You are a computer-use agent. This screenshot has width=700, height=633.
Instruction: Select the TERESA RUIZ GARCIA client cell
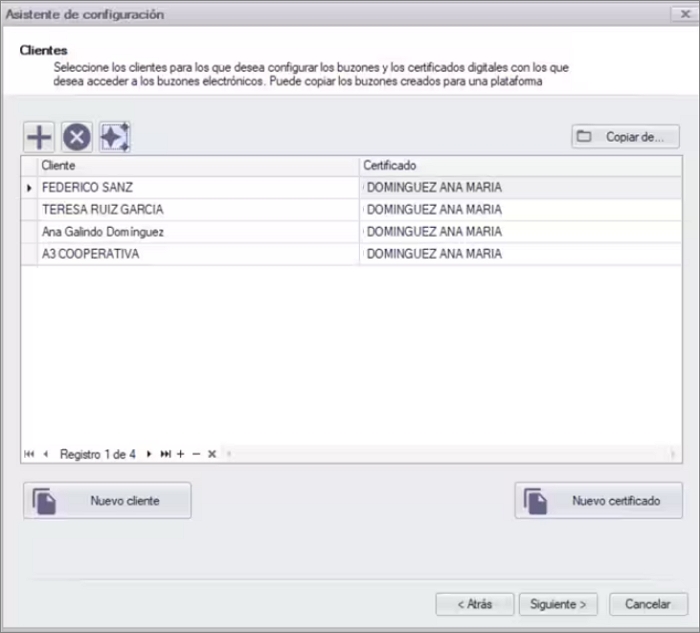click(x=199, y=209)
